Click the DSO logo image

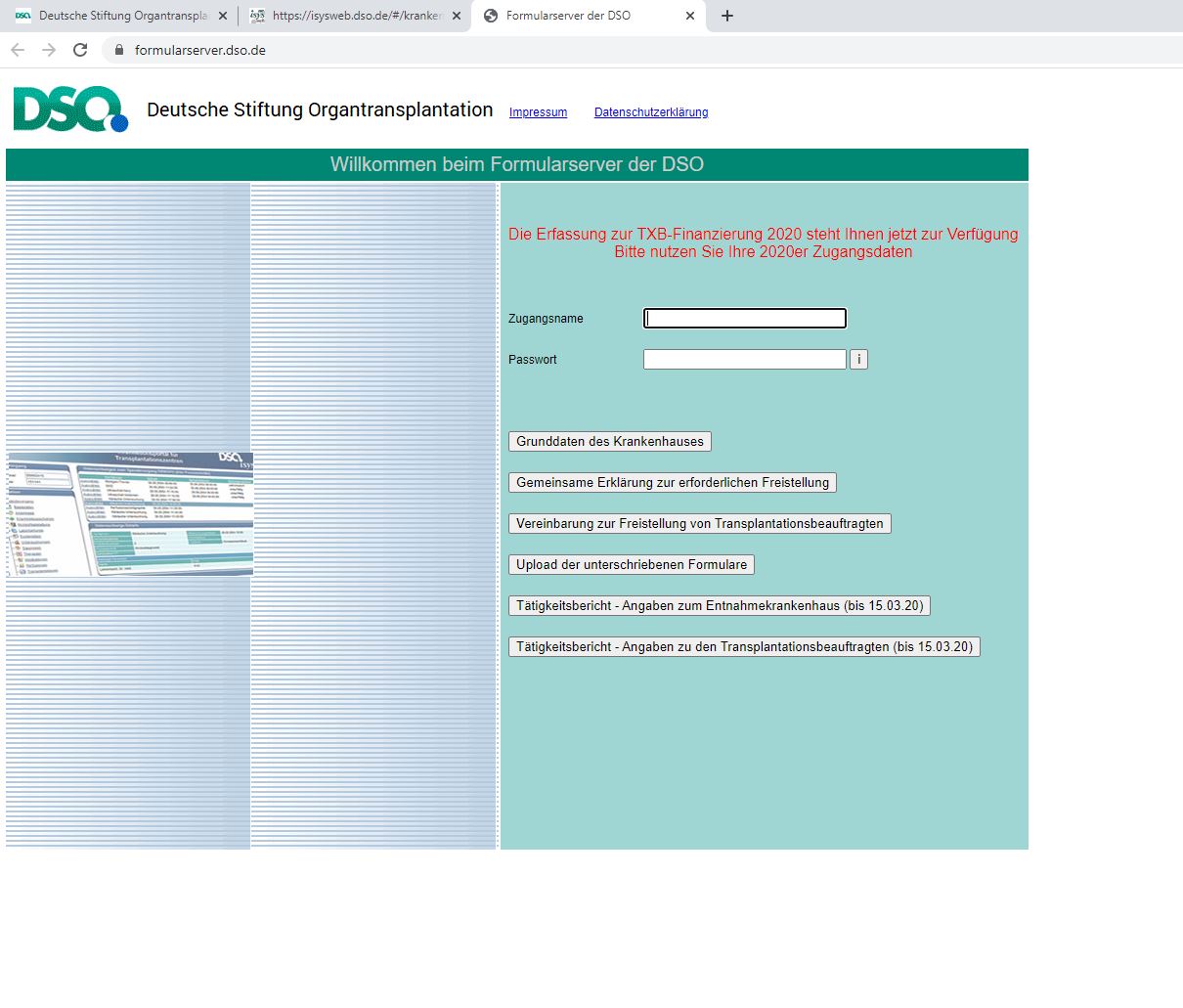[x=70, y=109]
